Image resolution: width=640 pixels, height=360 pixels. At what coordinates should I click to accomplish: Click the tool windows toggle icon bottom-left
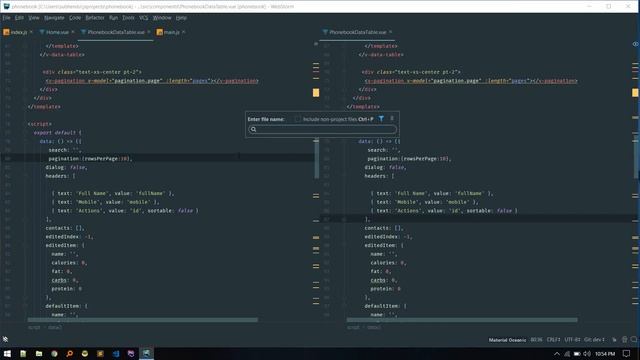(5, 339)
